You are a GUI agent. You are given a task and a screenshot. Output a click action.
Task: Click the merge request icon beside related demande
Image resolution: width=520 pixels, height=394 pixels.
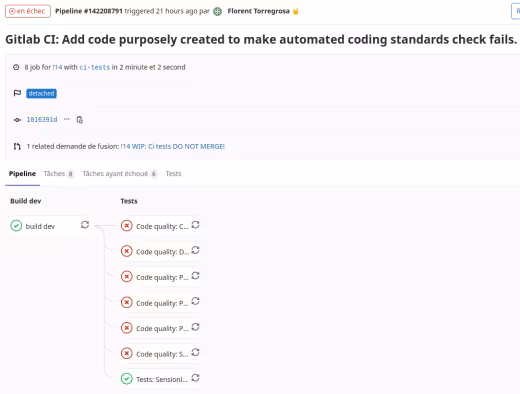(x=17, y=146)
